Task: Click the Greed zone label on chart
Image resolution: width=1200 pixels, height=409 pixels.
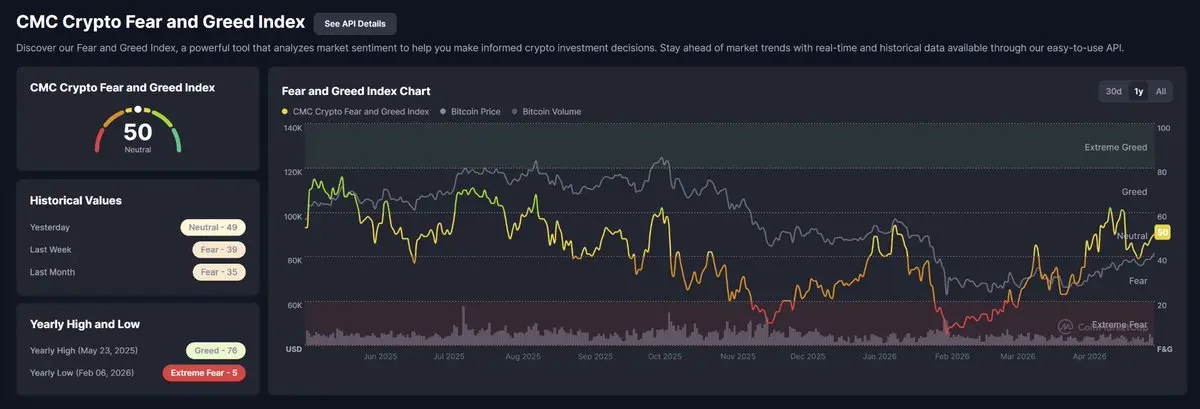Action: click(x=1135, y=191)
